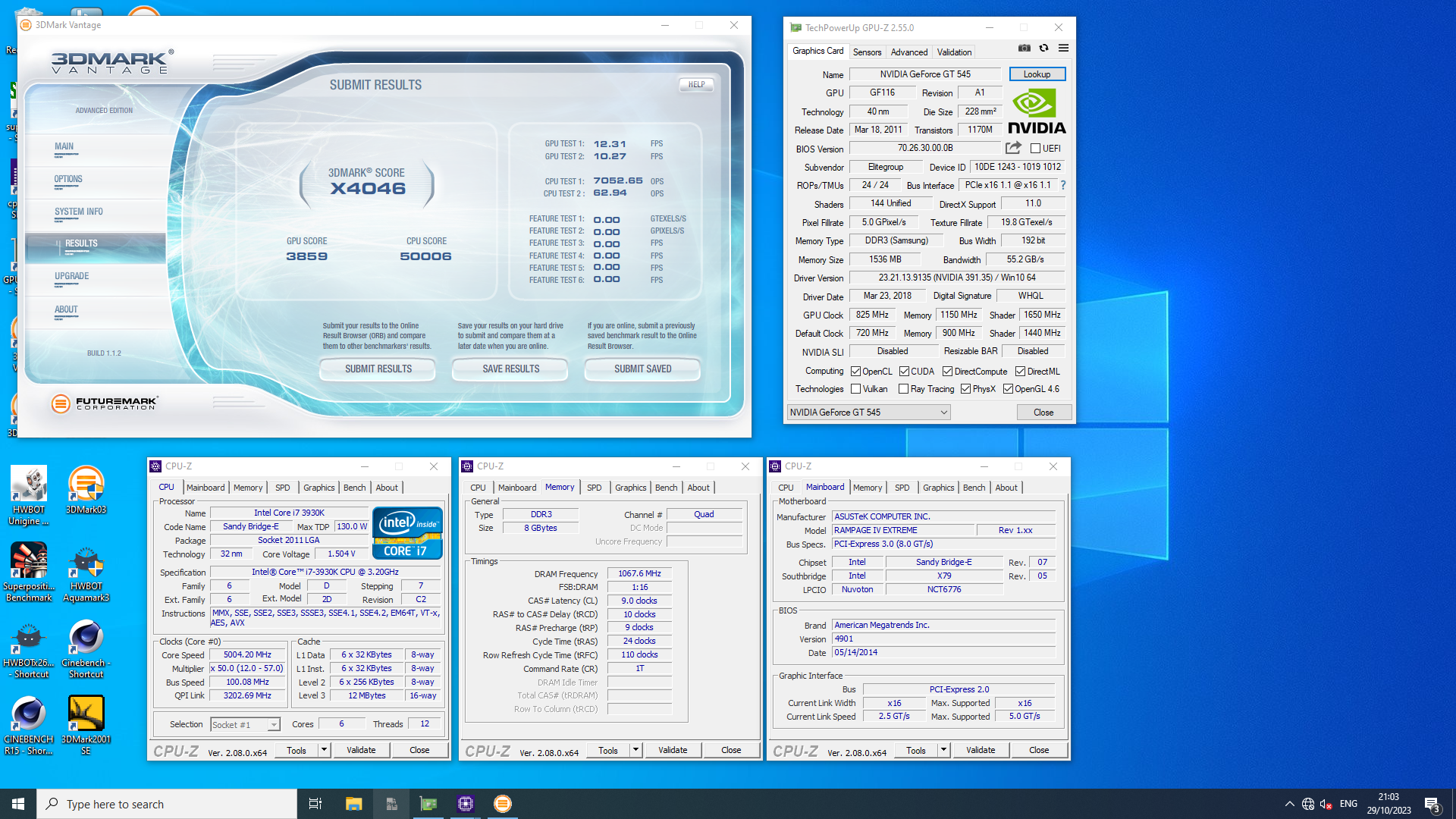Click Tools button in CPU-Z Mainboard window

(916, 750)
